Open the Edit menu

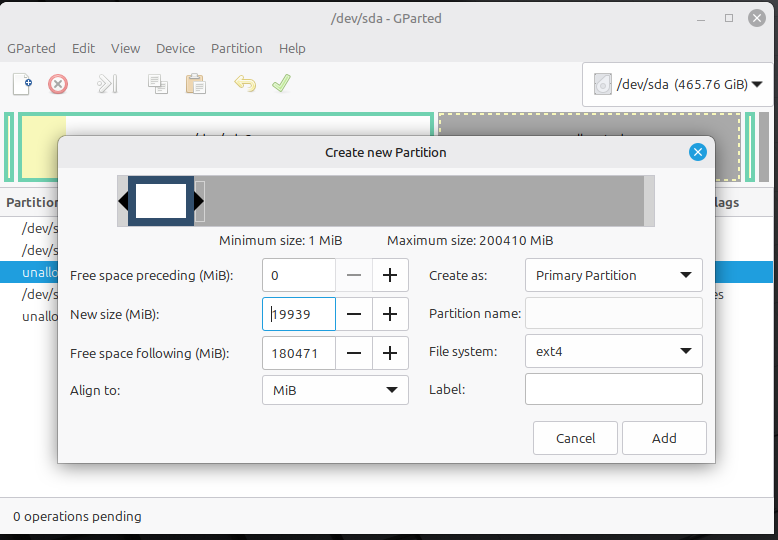83,49
